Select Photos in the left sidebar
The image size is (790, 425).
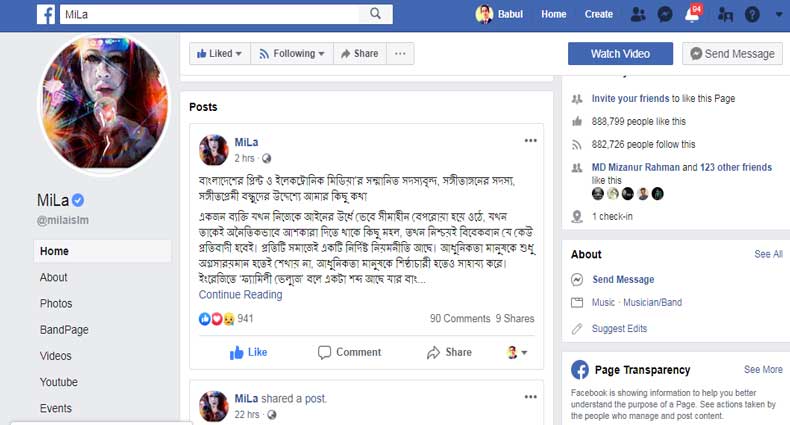click(56, 303)
